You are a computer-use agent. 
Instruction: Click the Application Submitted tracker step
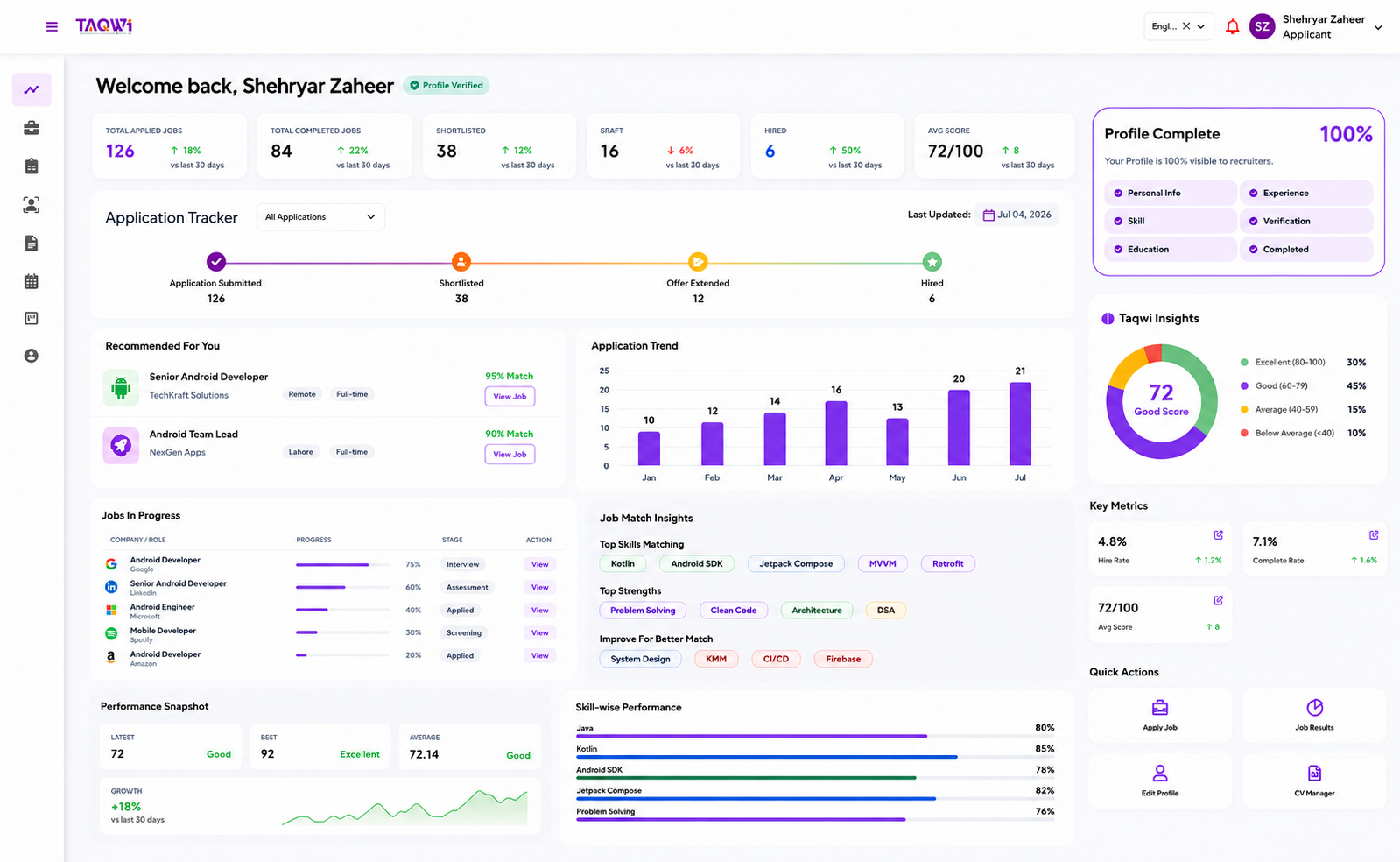click(x=216, y=261)
